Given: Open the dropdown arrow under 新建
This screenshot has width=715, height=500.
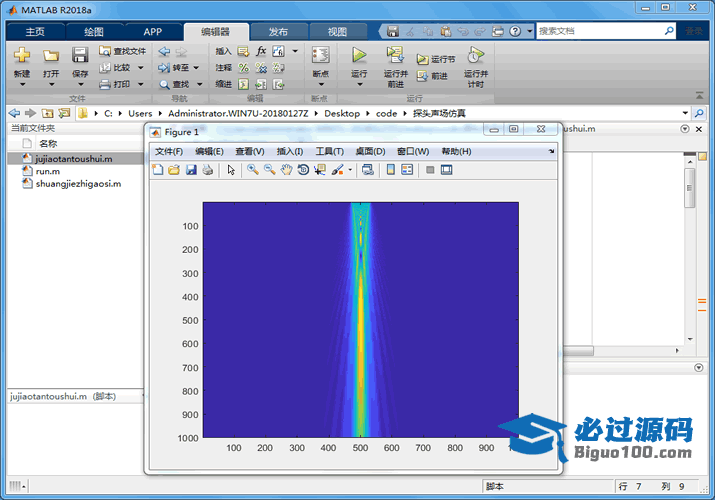Looking at the screenshot, I should pyautogui.click(x=22, y=84).
